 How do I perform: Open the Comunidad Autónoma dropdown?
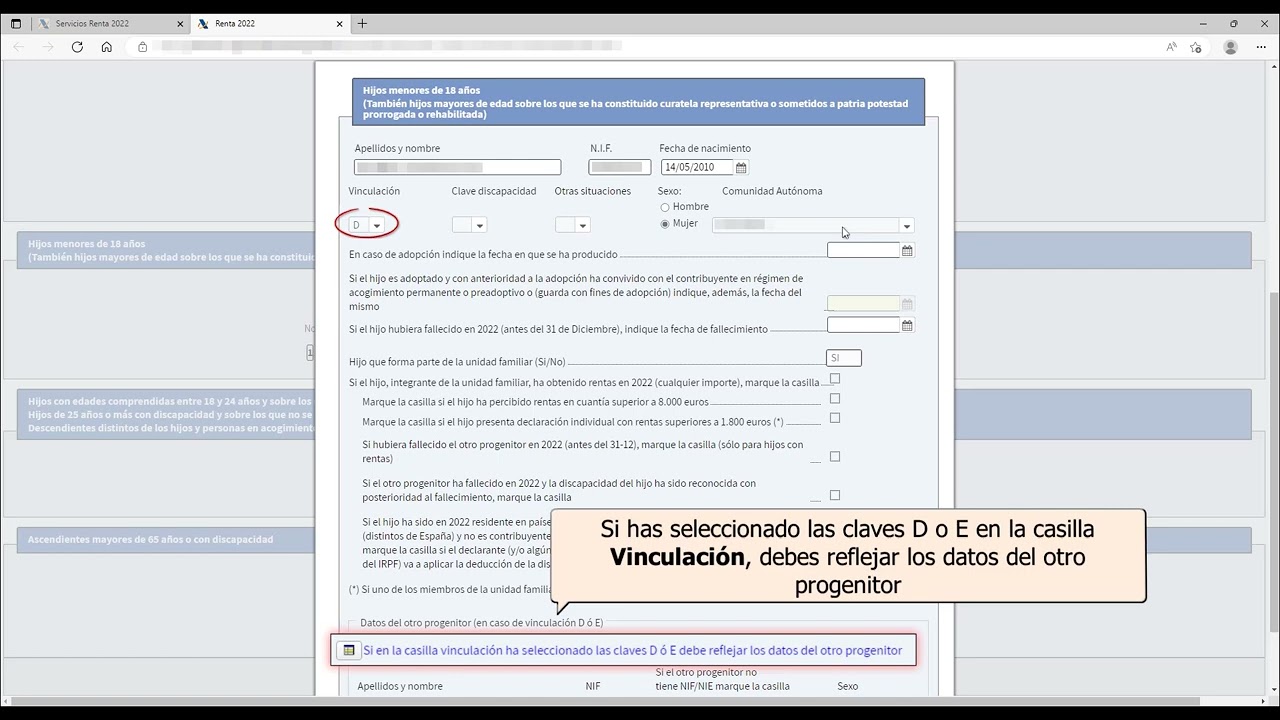click(x=906, y=226)
